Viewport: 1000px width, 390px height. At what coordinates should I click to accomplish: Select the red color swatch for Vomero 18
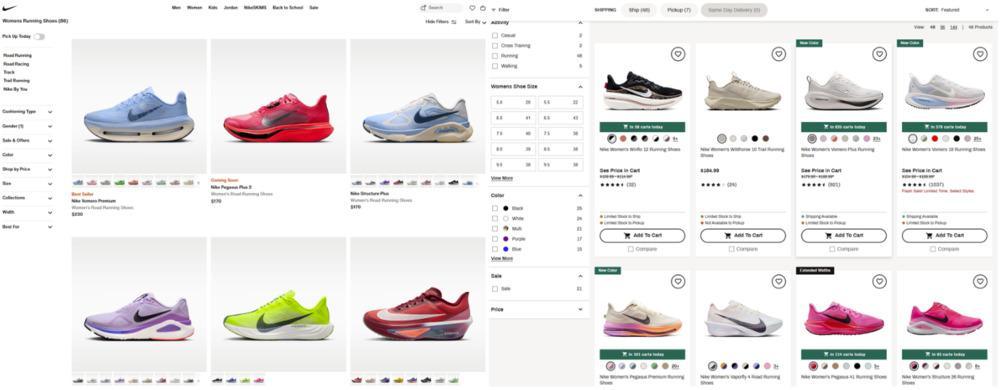click(x=935, y=138)
